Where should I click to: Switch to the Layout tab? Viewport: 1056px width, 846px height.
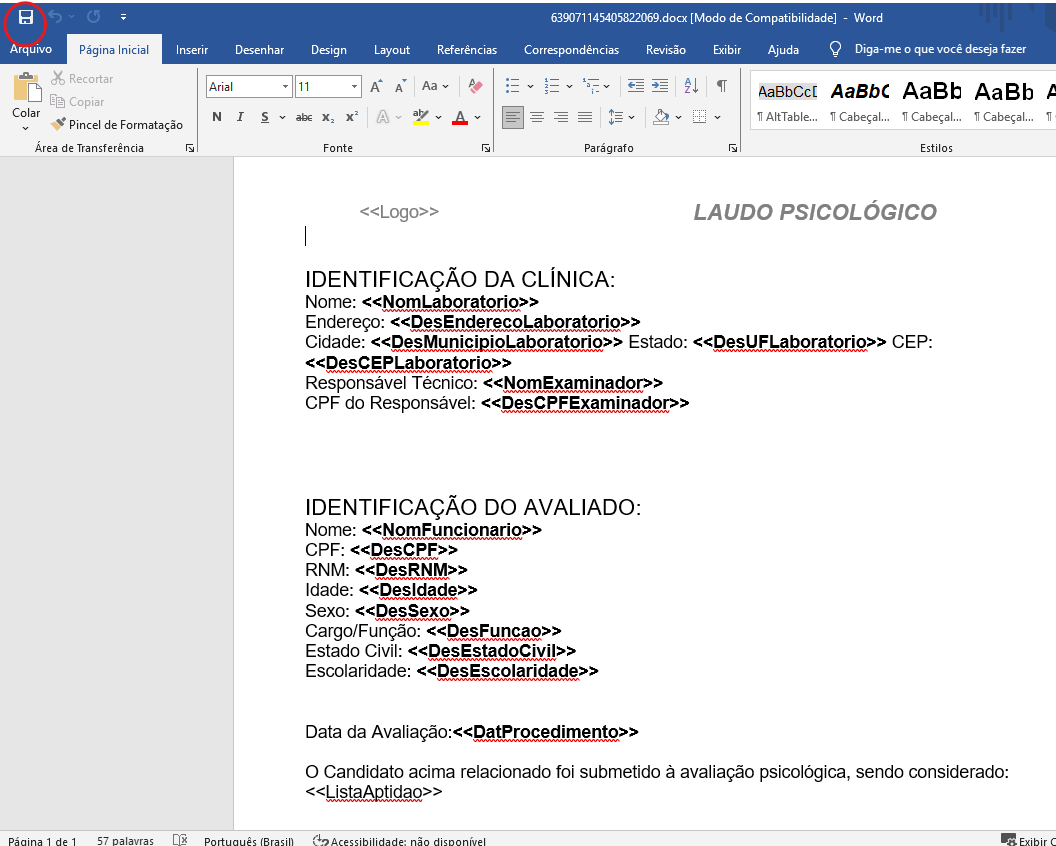tap(391, 50)
